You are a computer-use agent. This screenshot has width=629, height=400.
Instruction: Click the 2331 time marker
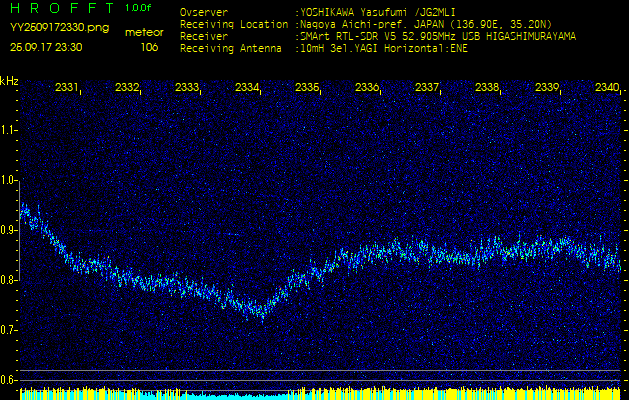click(x=67, y=88)
